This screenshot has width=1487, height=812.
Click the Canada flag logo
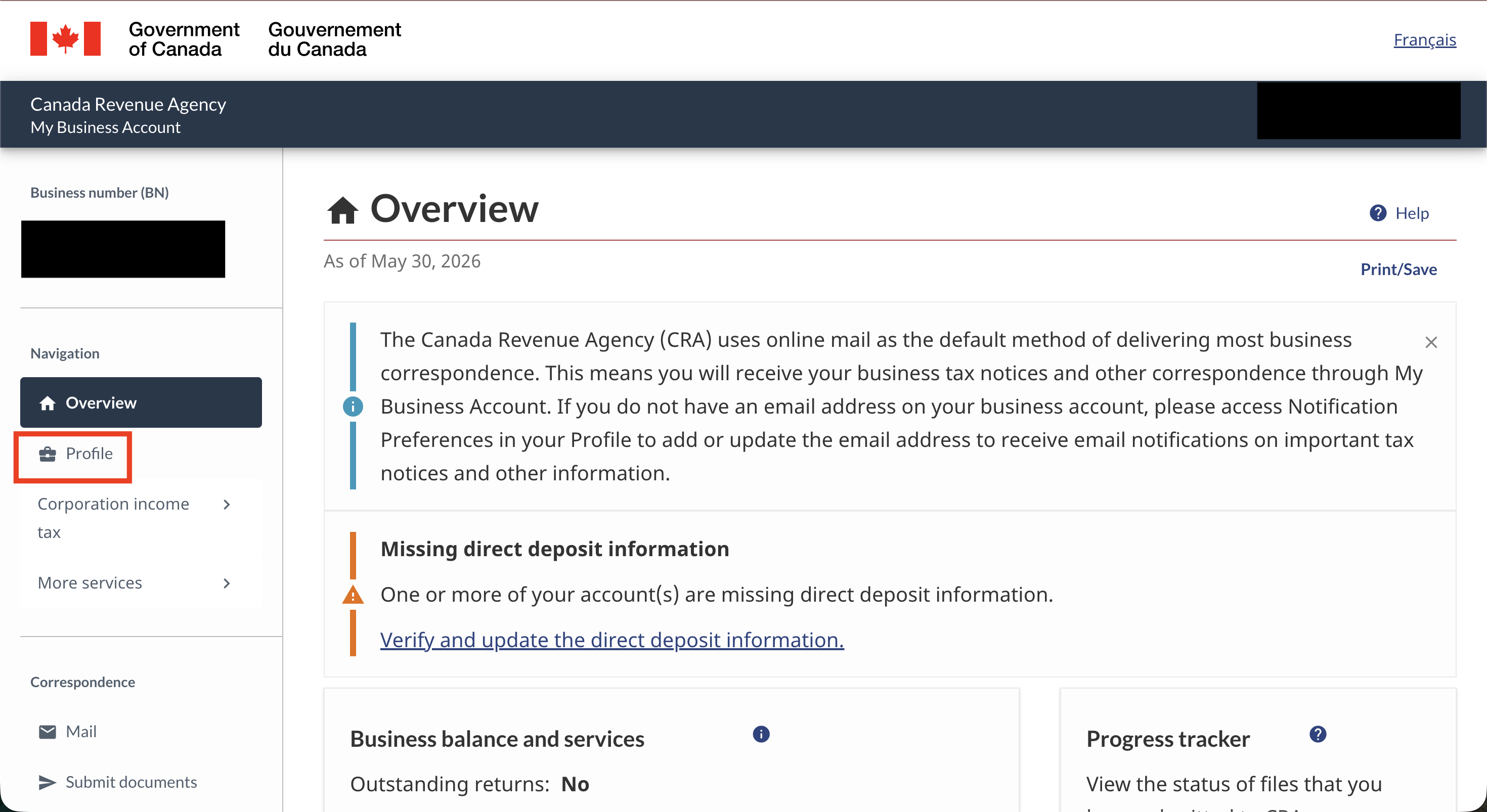tap(65, 38)
